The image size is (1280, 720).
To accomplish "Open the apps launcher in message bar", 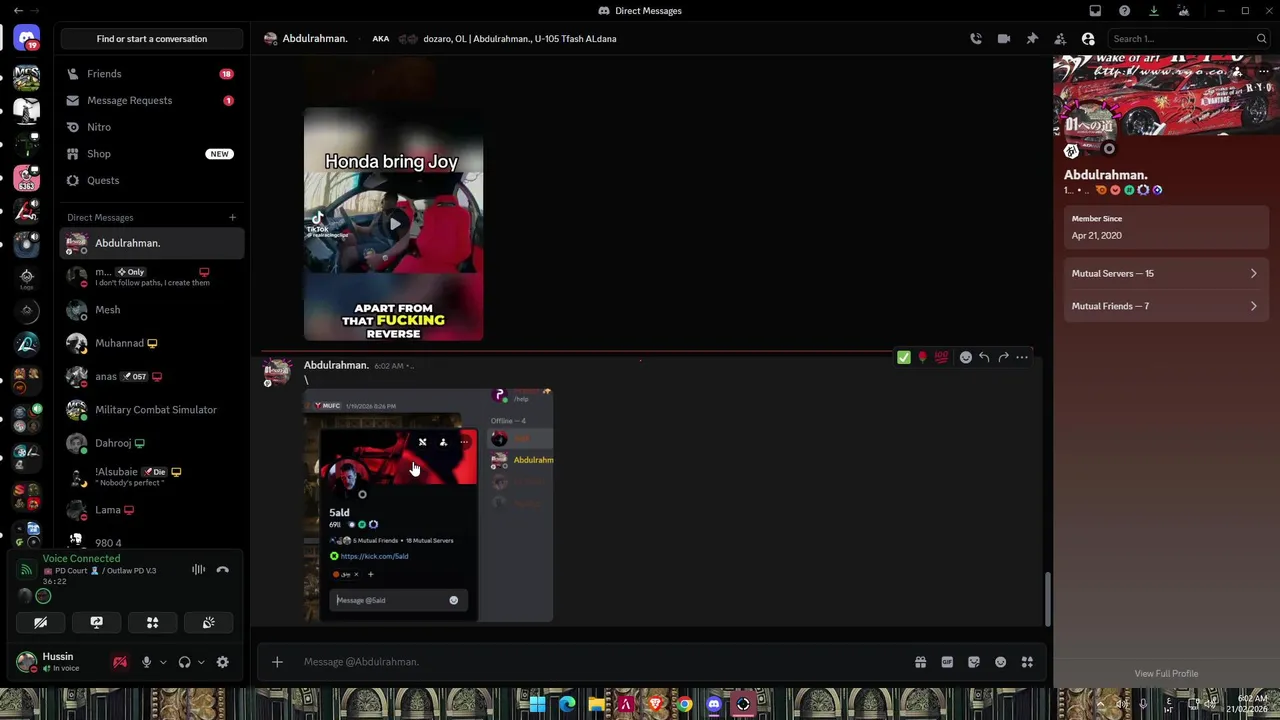I will (x=1027, y=662).
